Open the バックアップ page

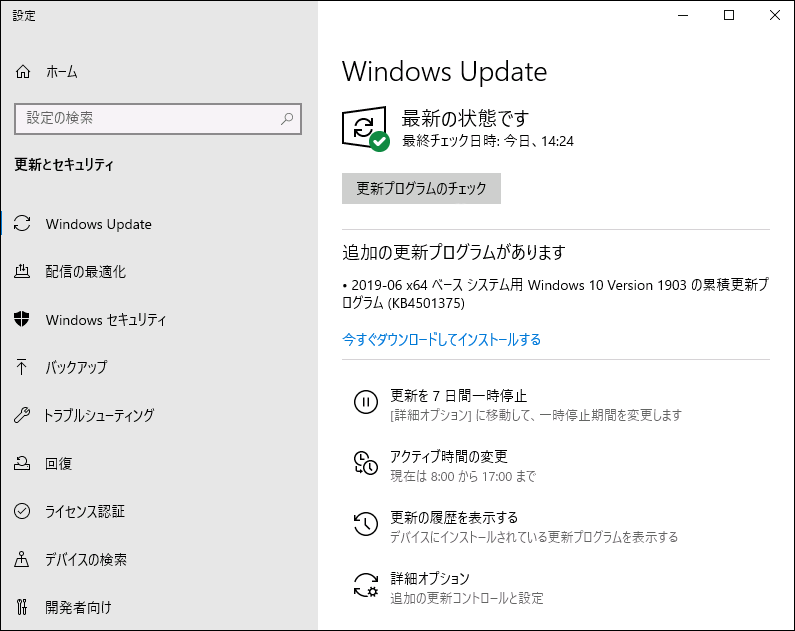(76, 367)
